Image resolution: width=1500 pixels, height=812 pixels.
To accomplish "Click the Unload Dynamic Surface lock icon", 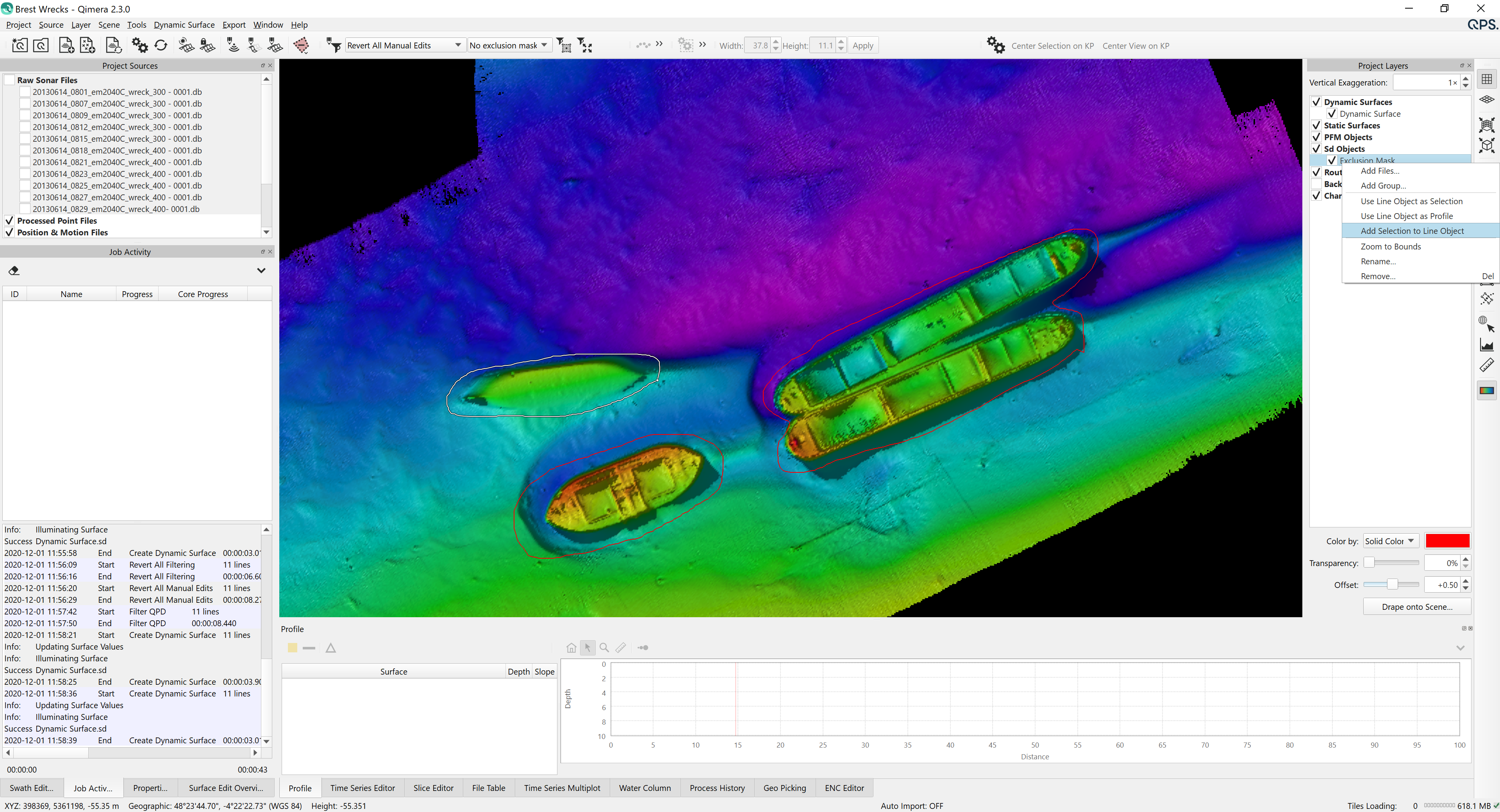I will point(208,45).
